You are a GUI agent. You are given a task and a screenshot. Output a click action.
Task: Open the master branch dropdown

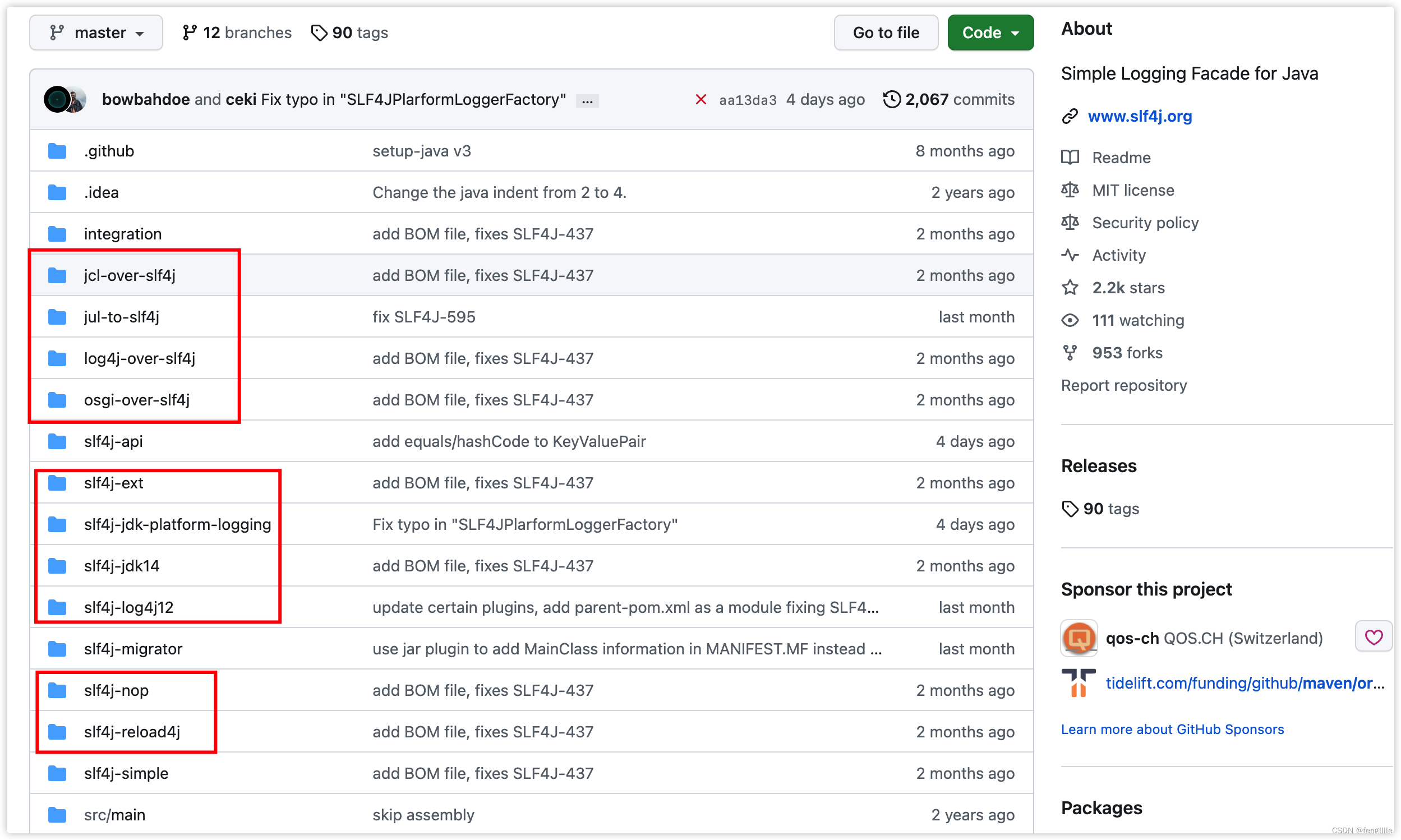click(x=96, y=33)
